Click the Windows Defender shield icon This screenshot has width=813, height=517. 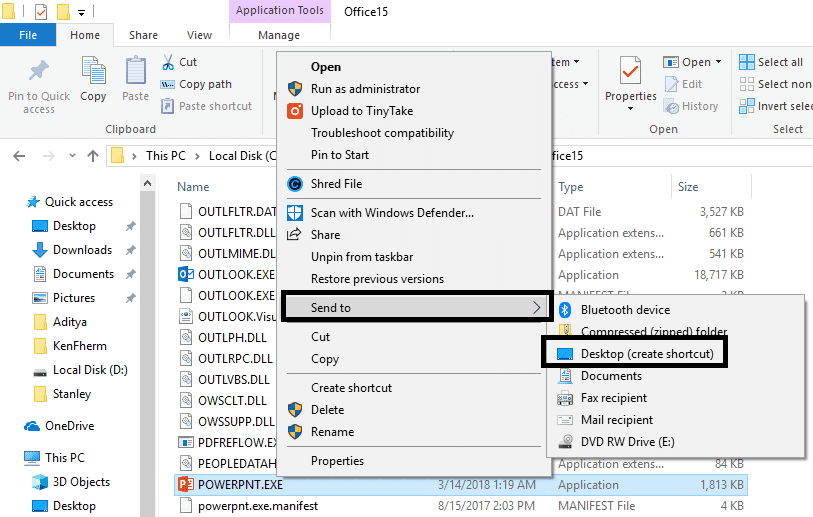[295, 213]
